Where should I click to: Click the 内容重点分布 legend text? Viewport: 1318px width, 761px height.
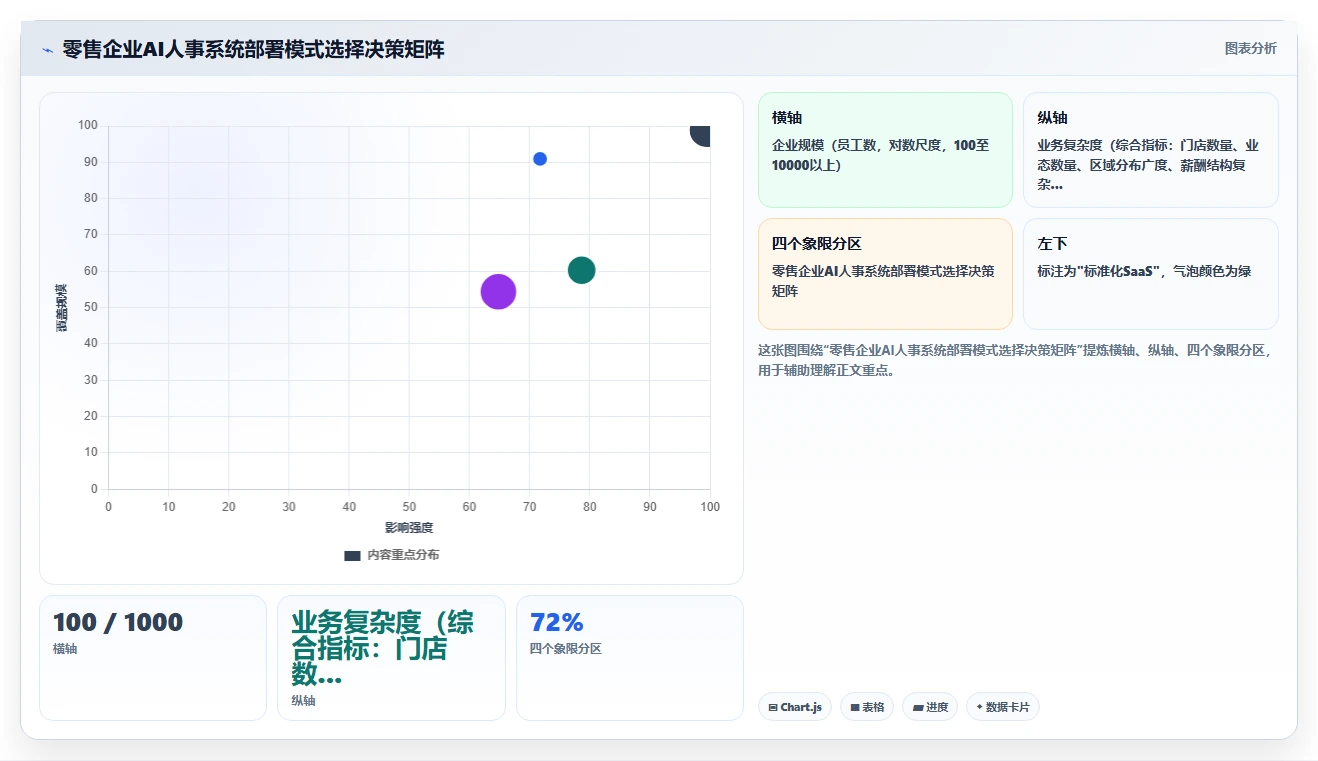[x=403, y=555]
